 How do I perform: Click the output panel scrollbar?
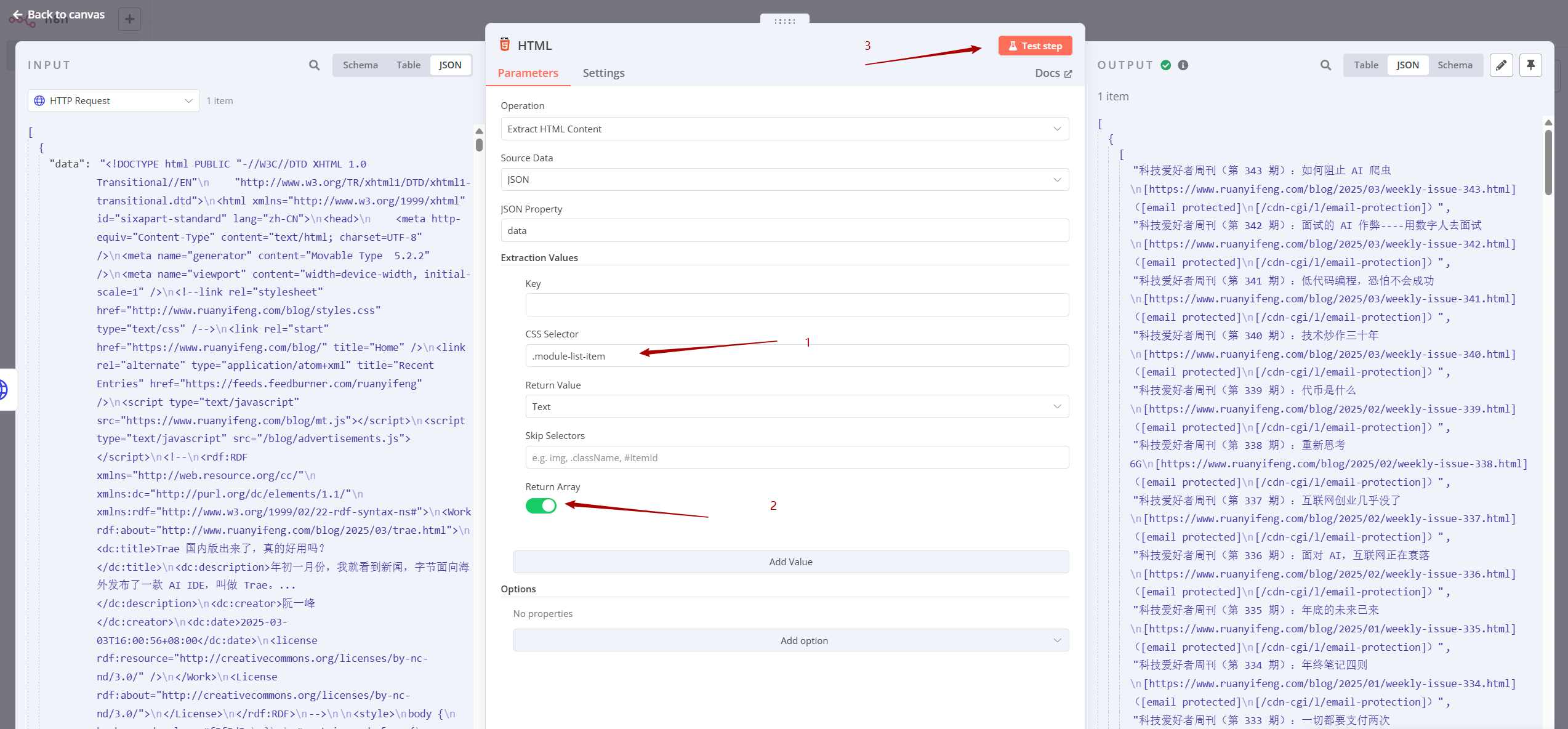pos(1548,163)
